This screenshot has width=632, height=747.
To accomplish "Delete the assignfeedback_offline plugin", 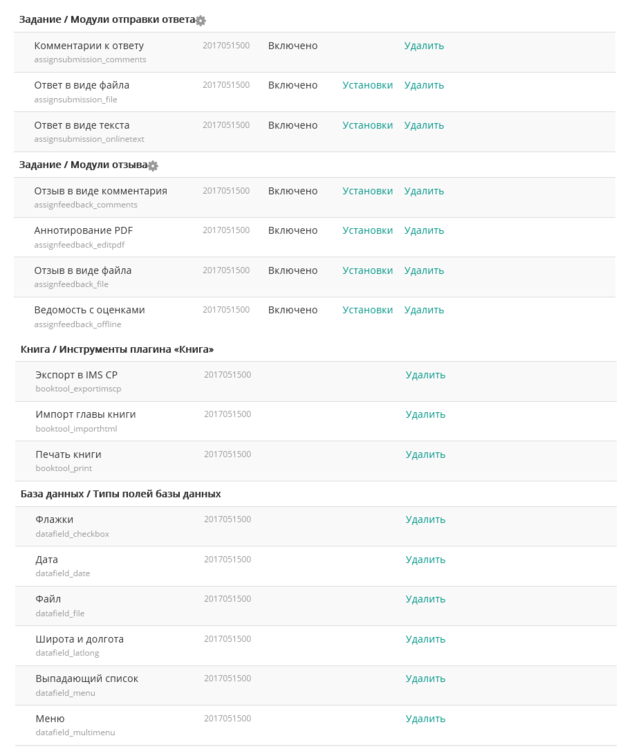I will [x=424, y=310].
